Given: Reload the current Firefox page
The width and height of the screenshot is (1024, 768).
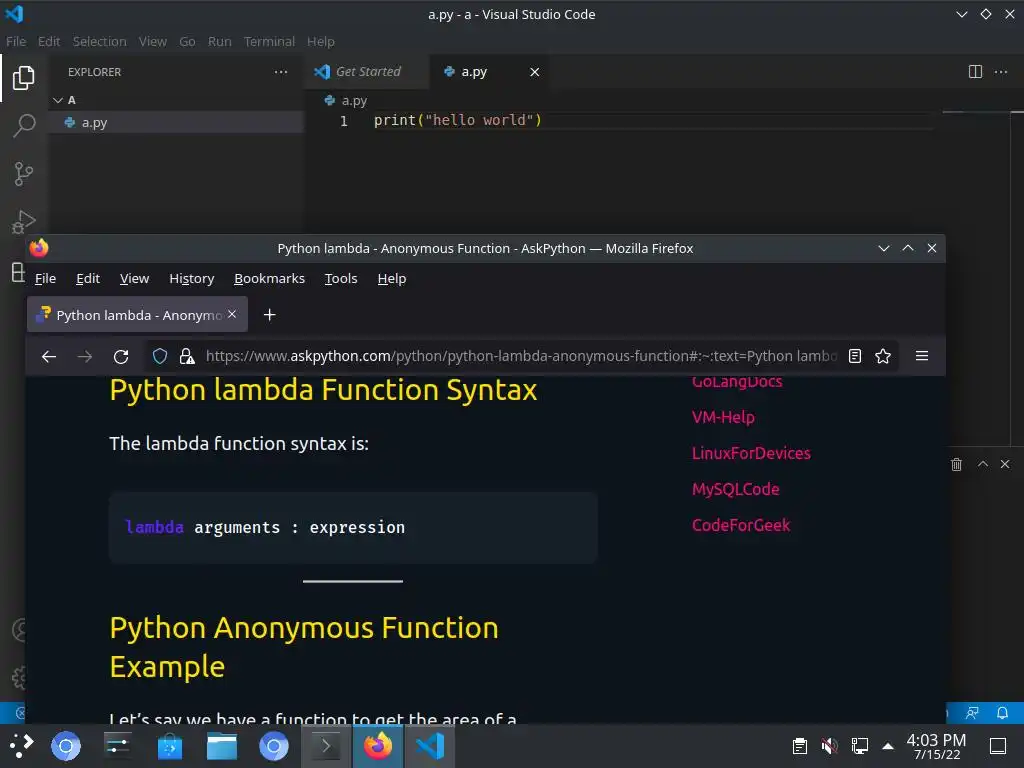Looking at the screenshot, I should 121,357.
